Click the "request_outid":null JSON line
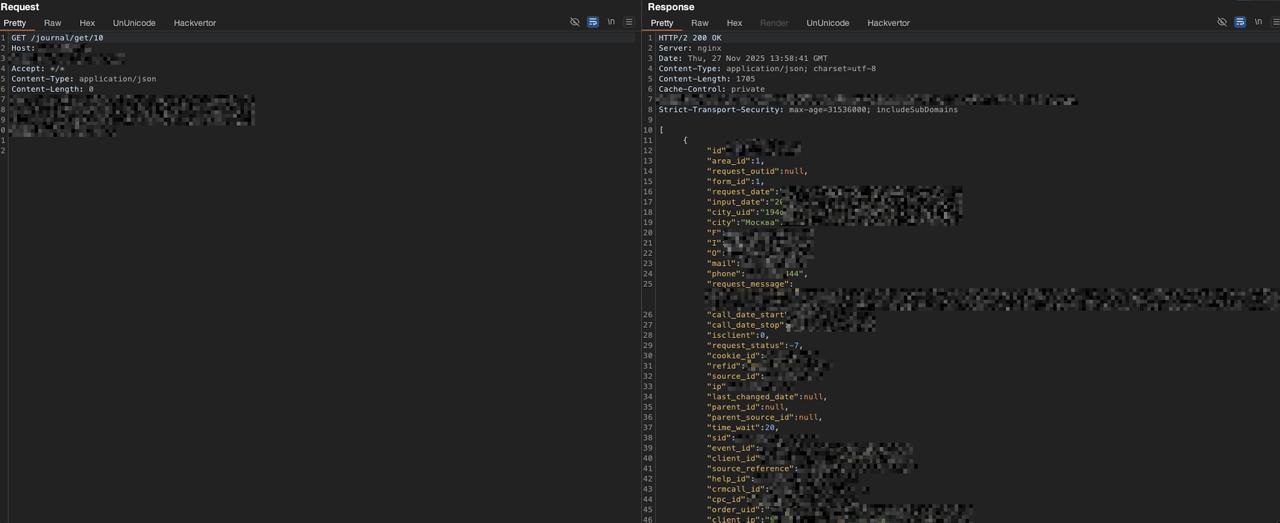The image size is (1280, 523). 757,171
